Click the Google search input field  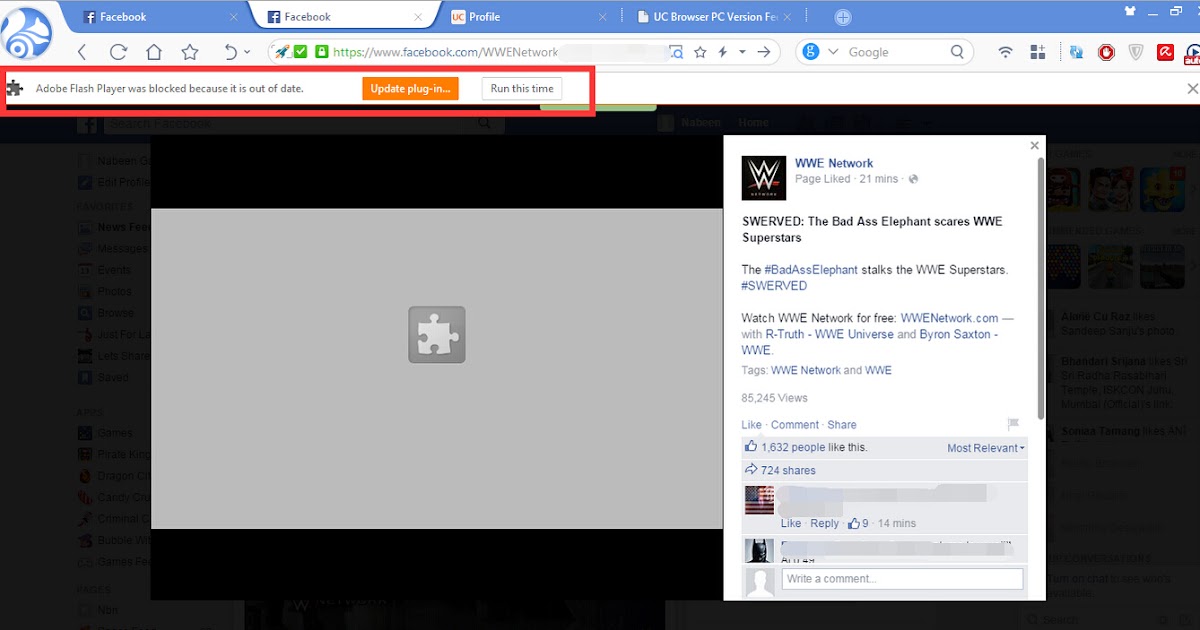pyautogui.click(x=895, y=52)
